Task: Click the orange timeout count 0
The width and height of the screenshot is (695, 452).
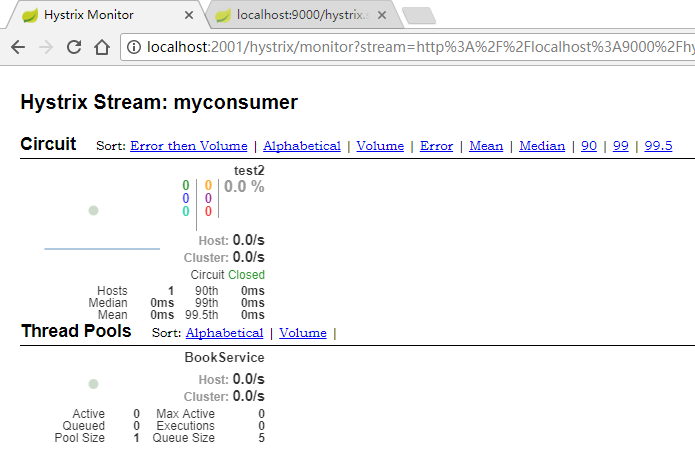Action: (208, 185)
